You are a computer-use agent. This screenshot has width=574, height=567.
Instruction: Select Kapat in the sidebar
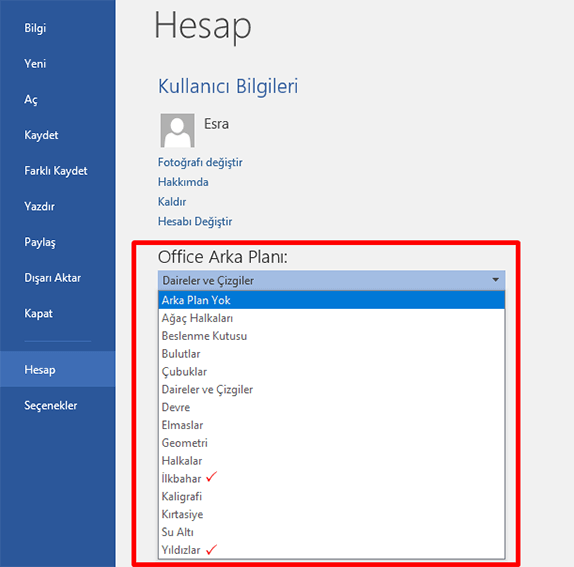click(38, 314)
